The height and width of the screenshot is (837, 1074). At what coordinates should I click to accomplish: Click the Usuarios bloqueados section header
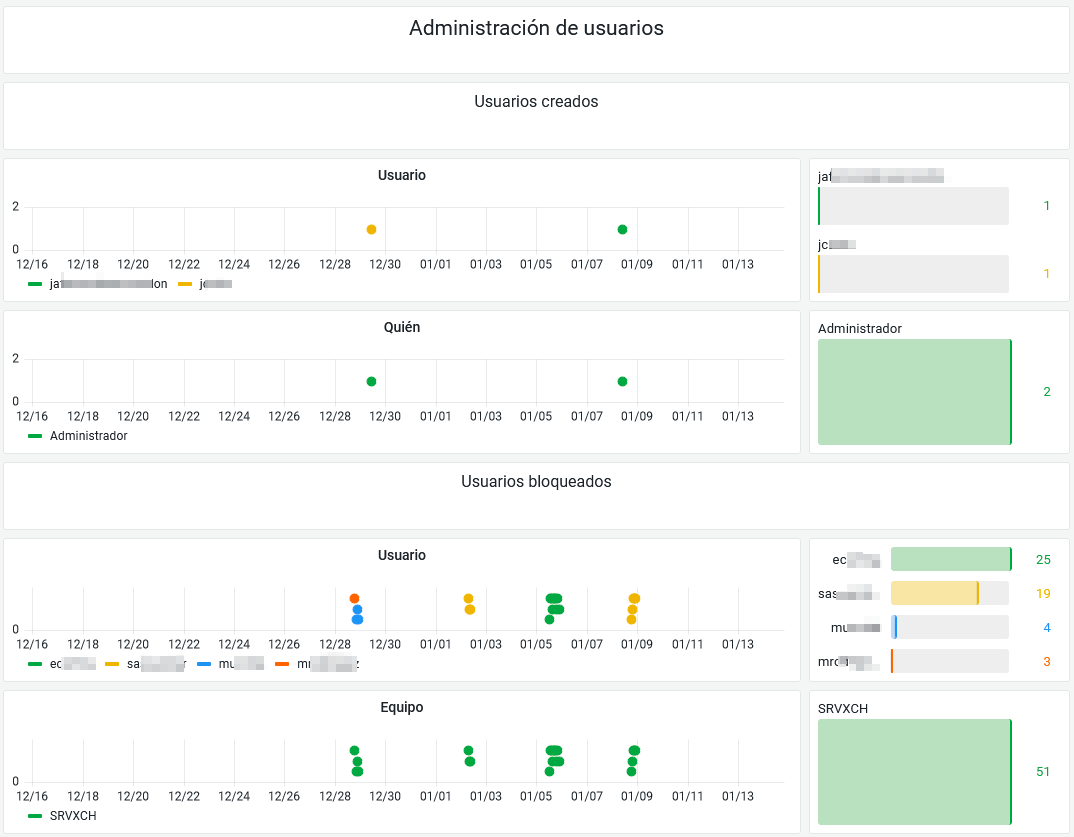pos(536,482)
